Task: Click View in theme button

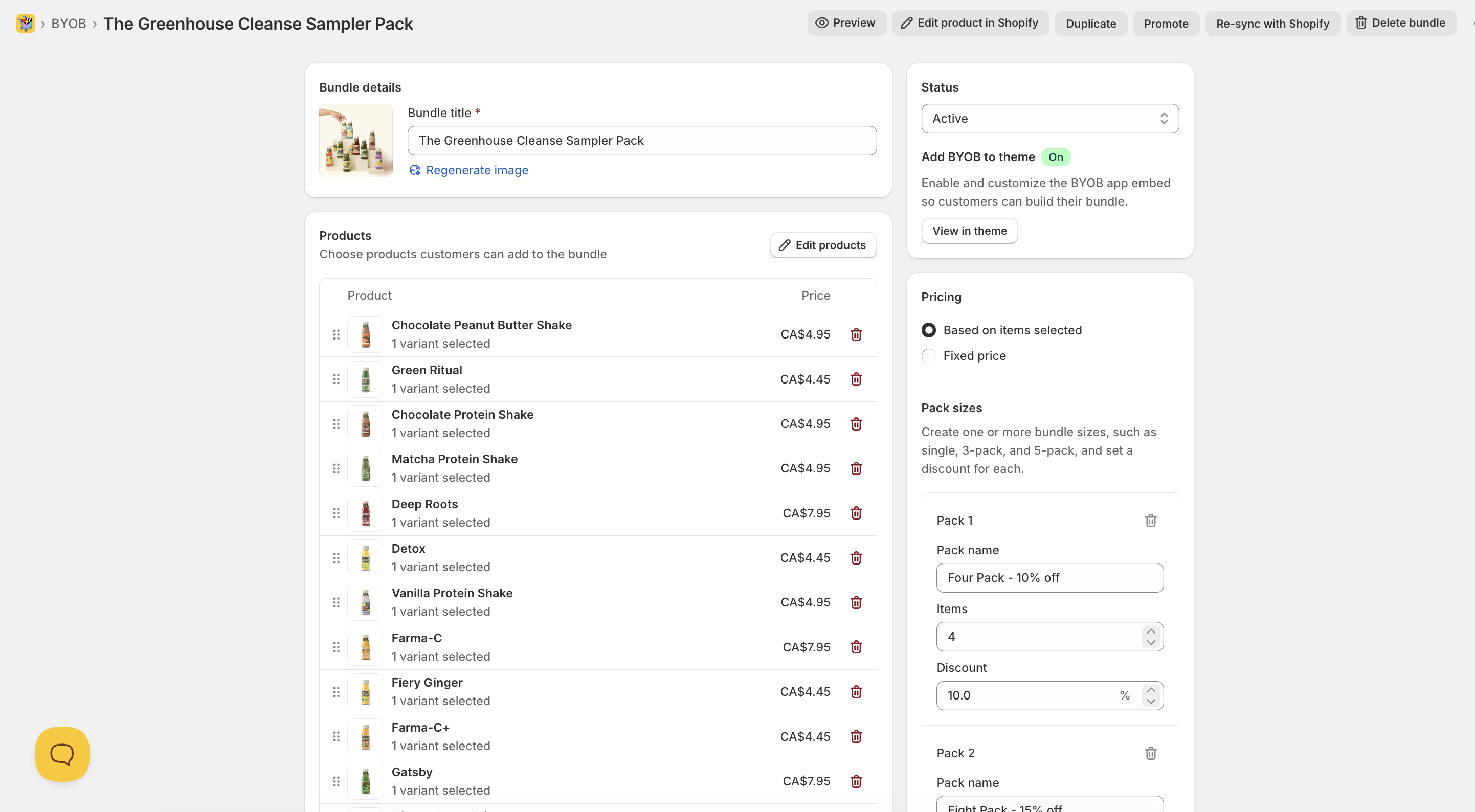Action: click(x=969, y=231)
